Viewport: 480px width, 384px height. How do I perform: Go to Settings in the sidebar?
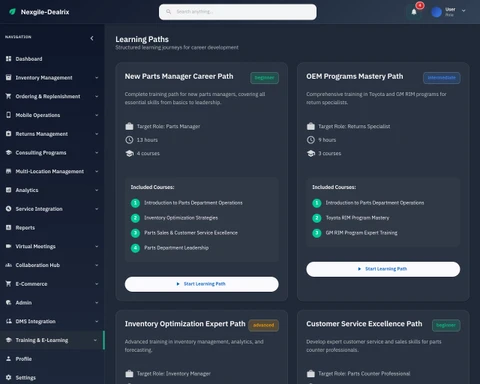click(x=52, y=377)
